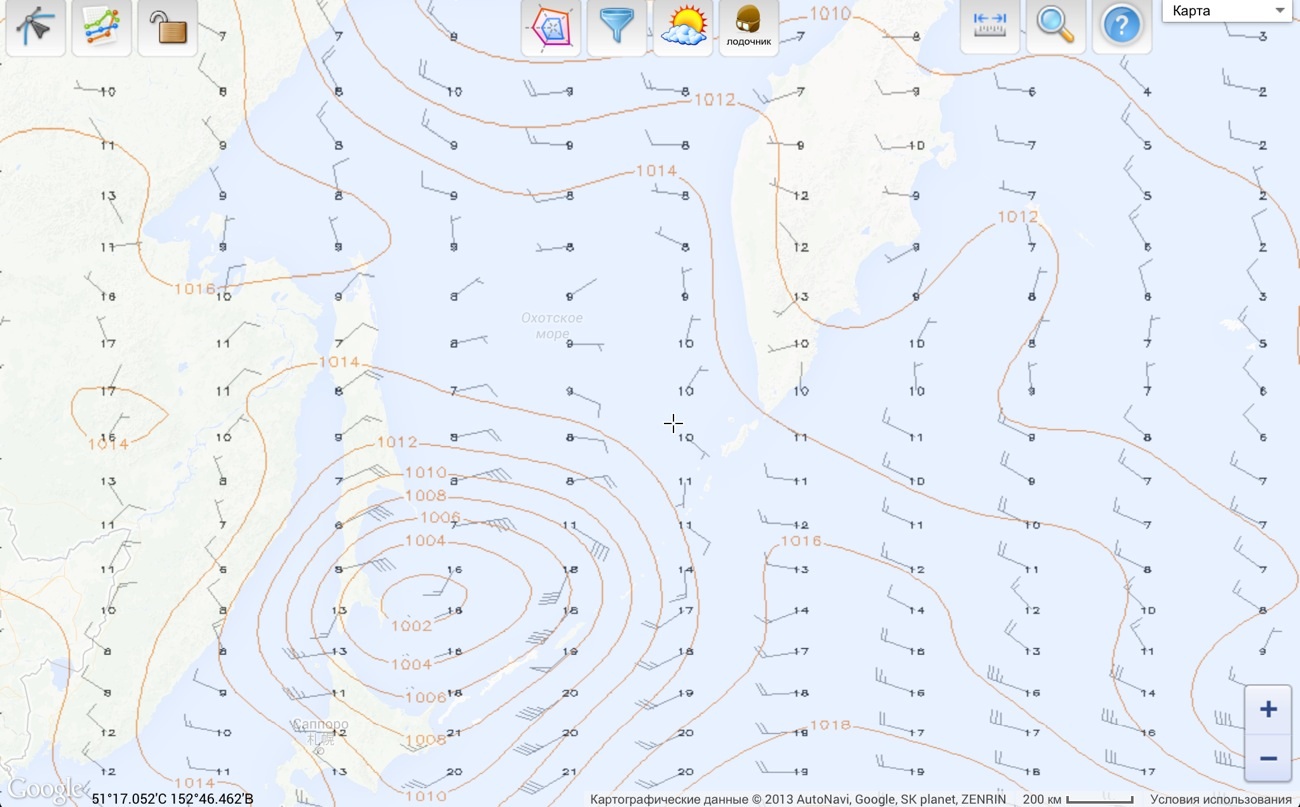Click the crosshair cursor marker on map
1300x807 pixels.
[673, 424]
